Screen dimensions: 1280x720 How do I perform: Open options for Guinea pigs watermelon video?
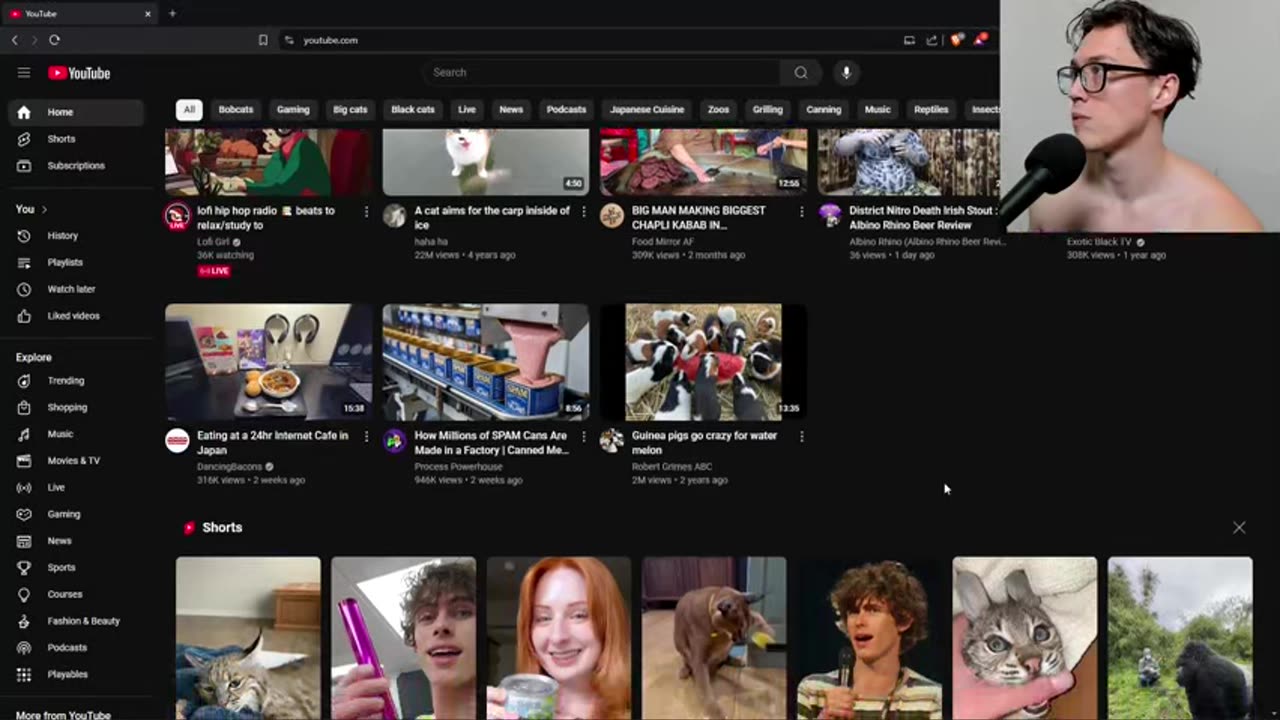click(x=801, y=437)
